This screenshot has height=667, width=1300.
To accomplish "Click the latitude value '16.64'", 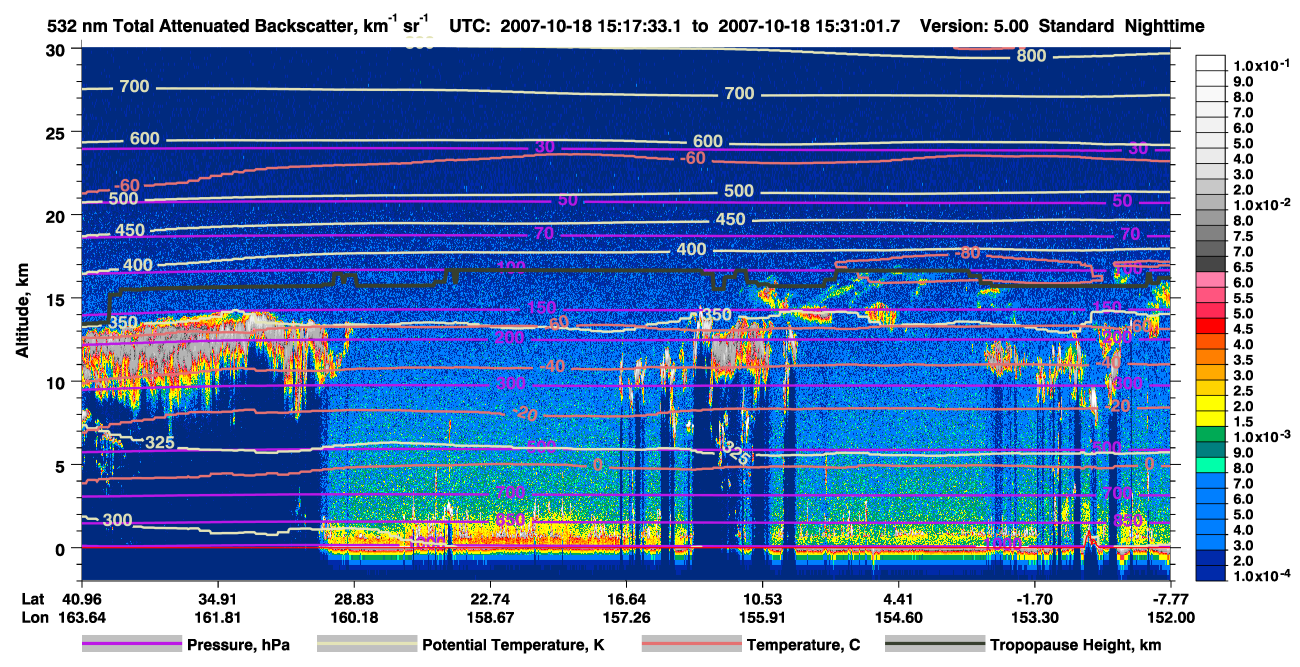I will coord(626,599).
